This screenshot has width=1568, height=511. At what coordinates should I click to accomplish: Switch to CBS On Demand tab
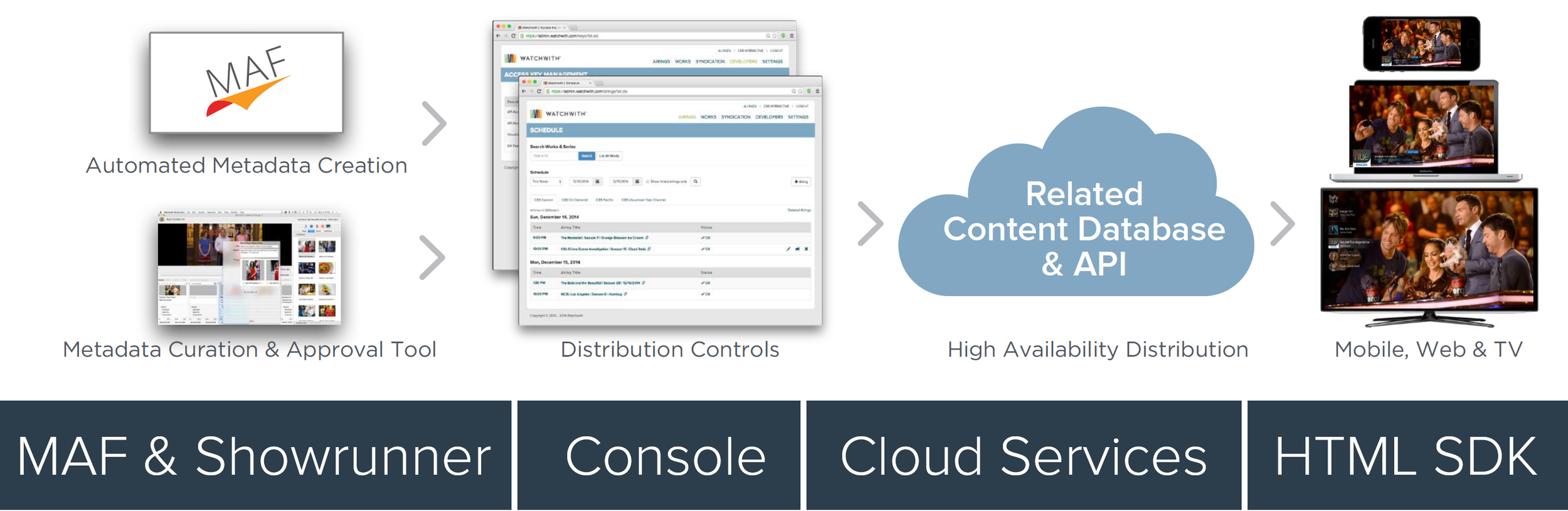point(575,200)
